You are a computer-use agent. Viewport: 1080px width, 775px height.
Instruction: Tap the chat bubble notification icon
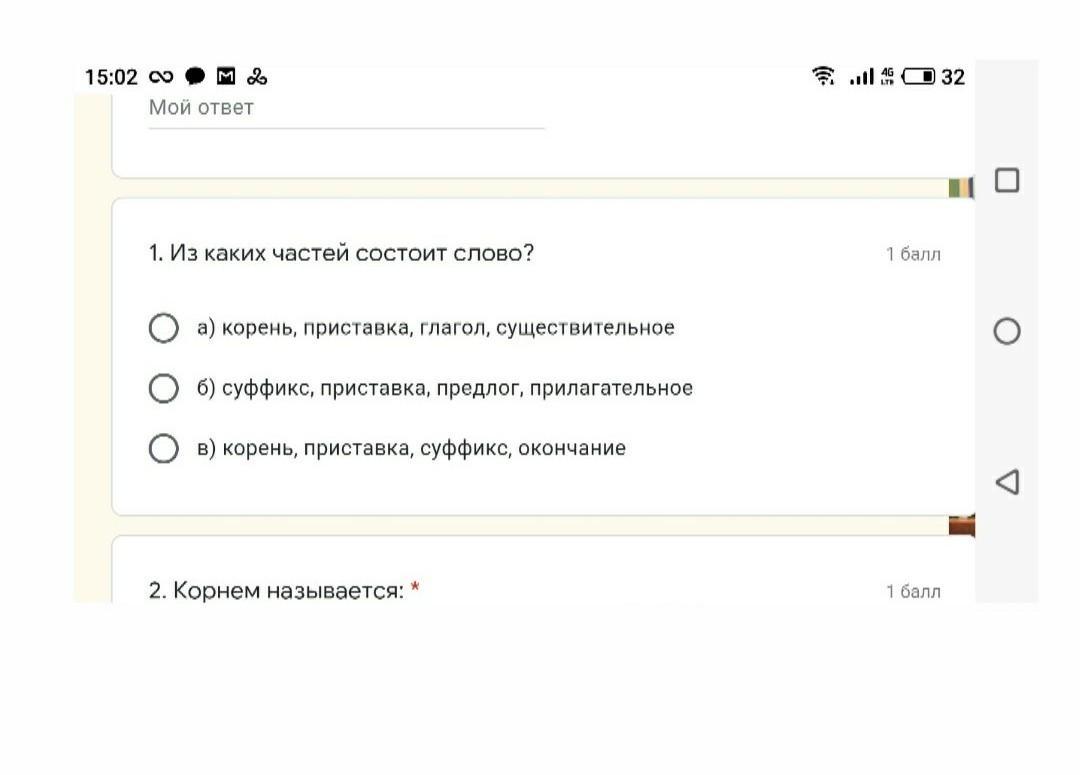pyautogui.click(x=195, y=76)
